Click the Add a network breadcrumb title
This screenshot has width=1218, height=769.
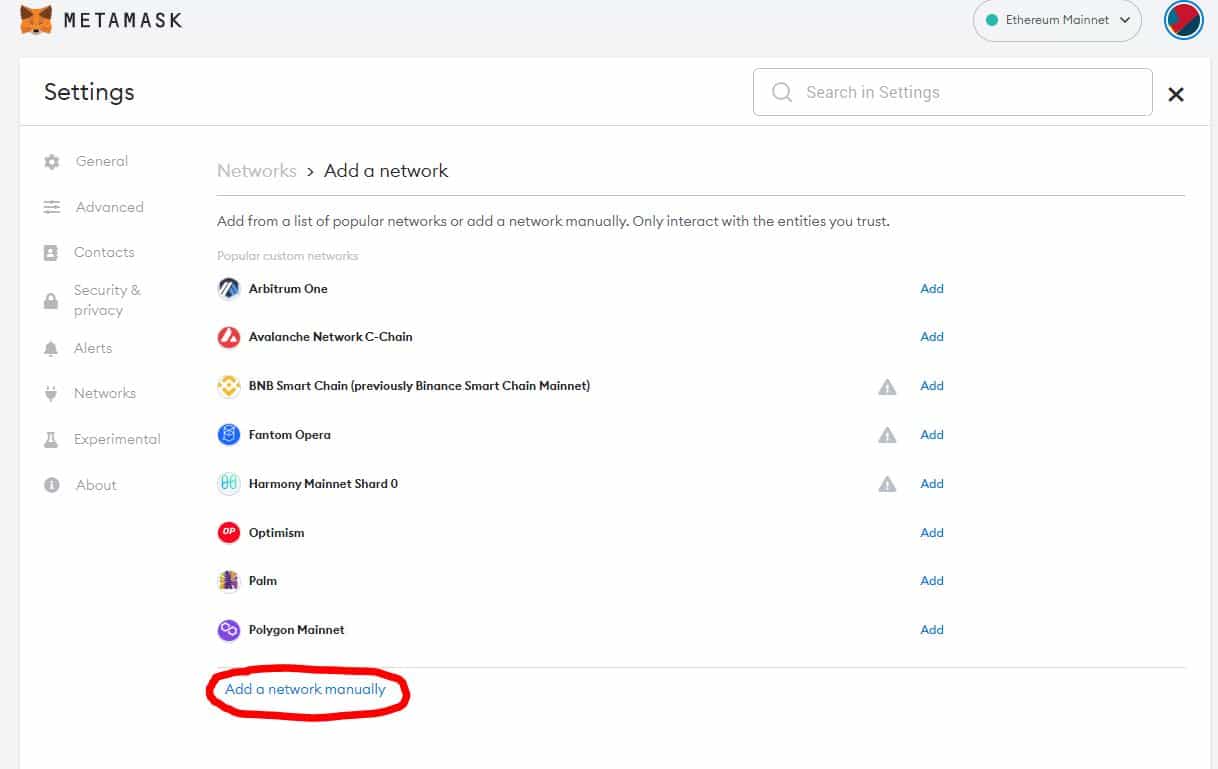tap(386, 171)
